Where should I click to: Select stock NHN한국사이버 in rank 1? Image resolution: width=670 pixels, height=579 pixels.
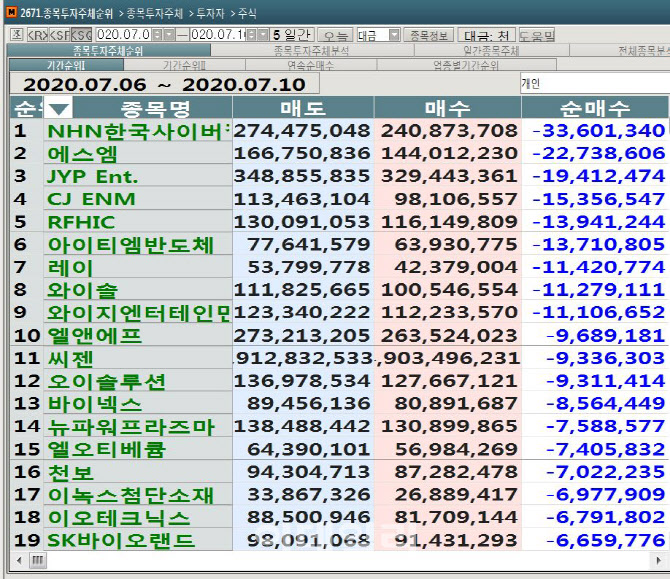(138, 131)
